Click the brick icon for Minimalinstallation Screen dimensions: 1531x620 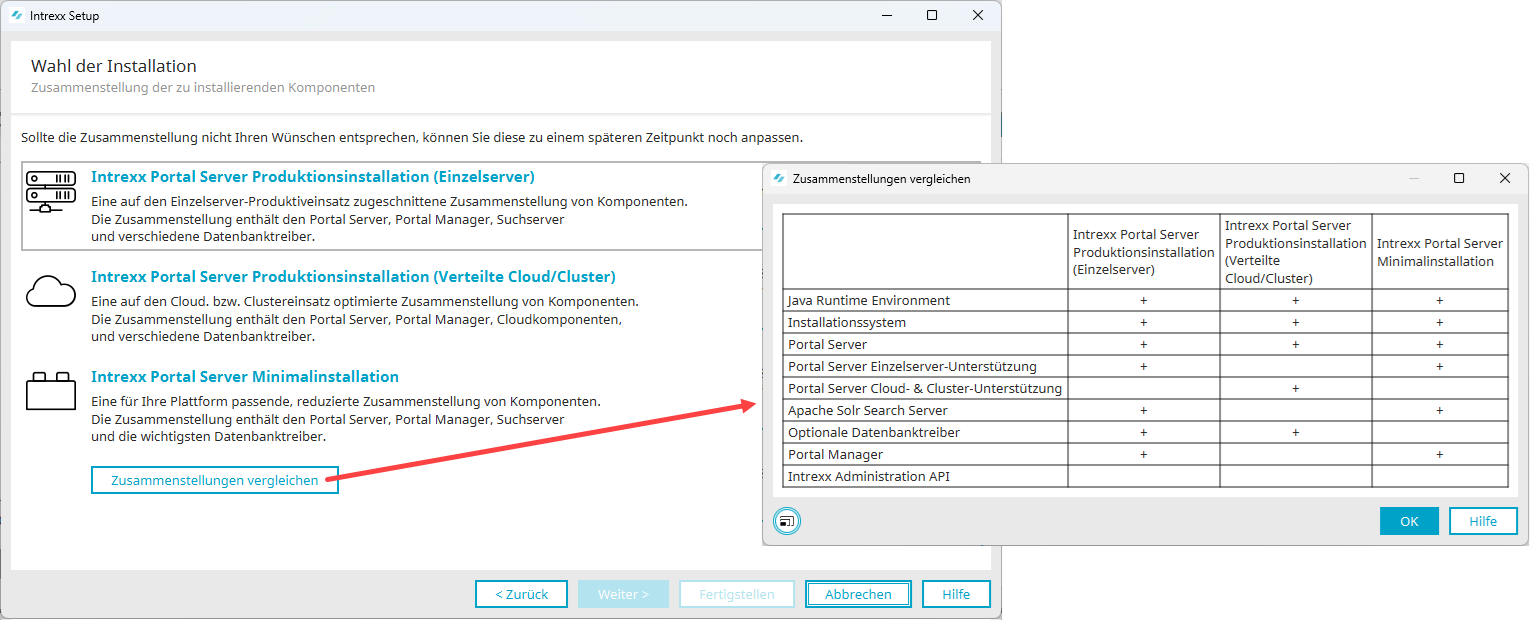tap(51, 392)
